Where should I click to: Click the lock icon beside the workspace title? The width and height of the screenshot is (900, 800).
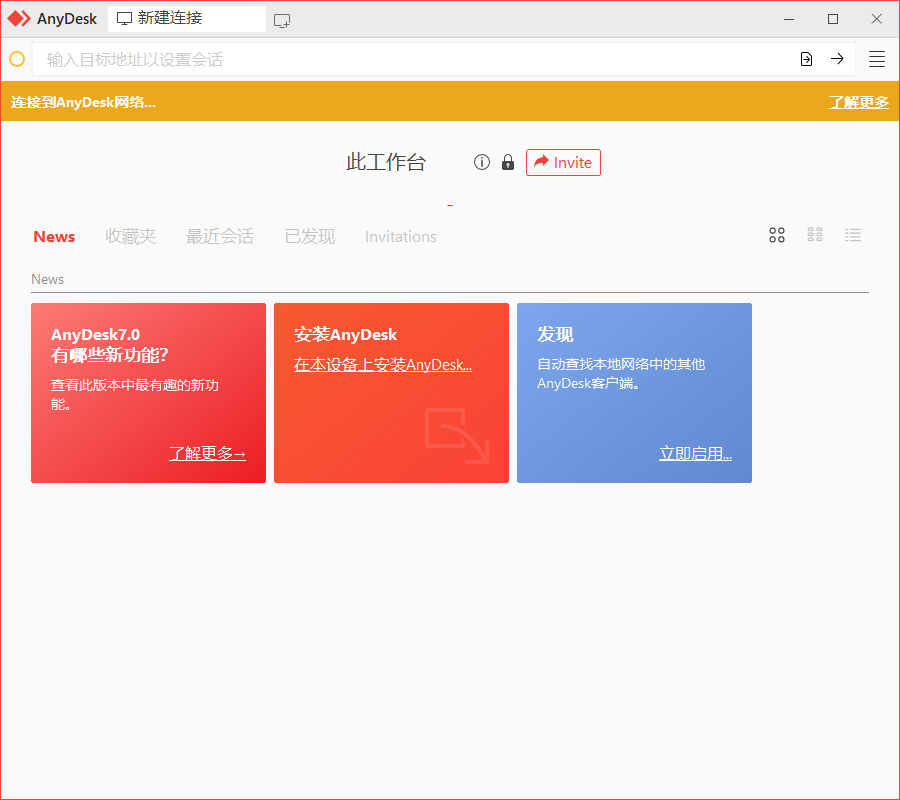(507, 162)
